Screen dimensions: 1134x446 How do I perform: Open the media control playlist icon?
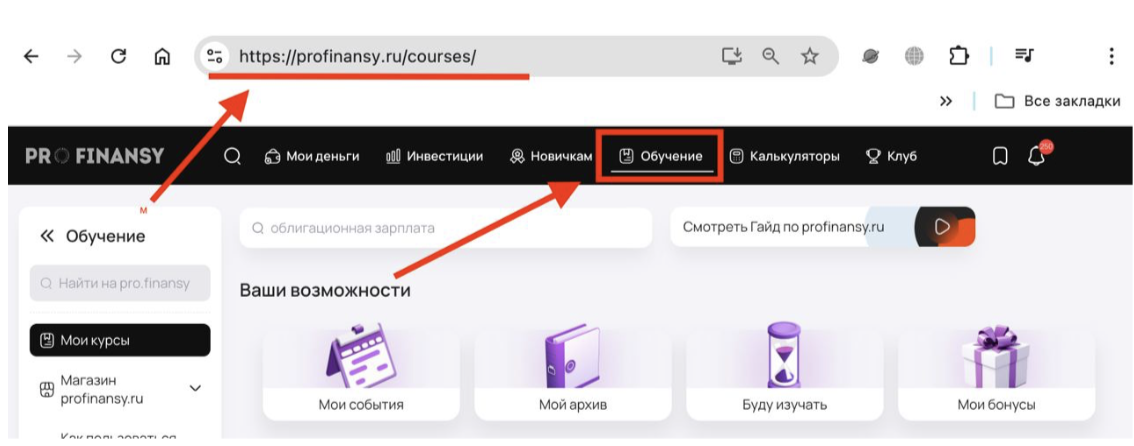click(x=1025, y=56)
